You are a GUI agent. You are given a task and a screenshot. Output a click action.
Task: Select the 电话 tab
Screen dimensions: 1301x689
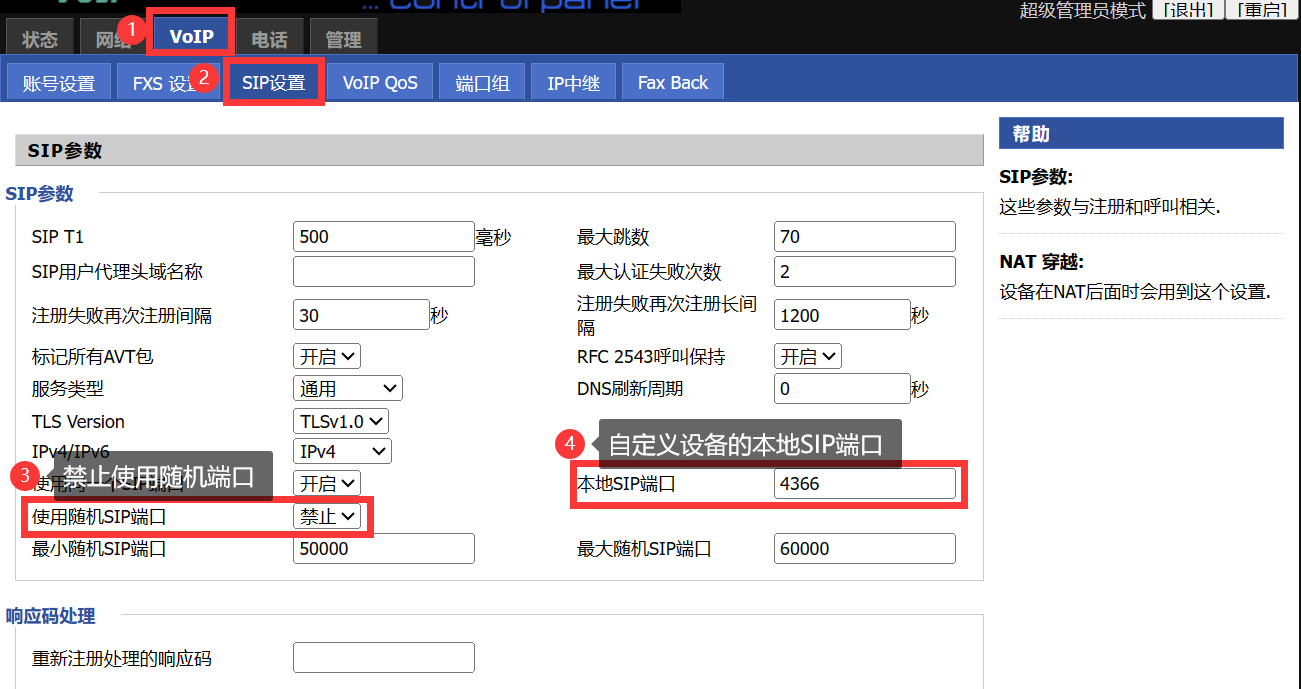coord(269,40)
